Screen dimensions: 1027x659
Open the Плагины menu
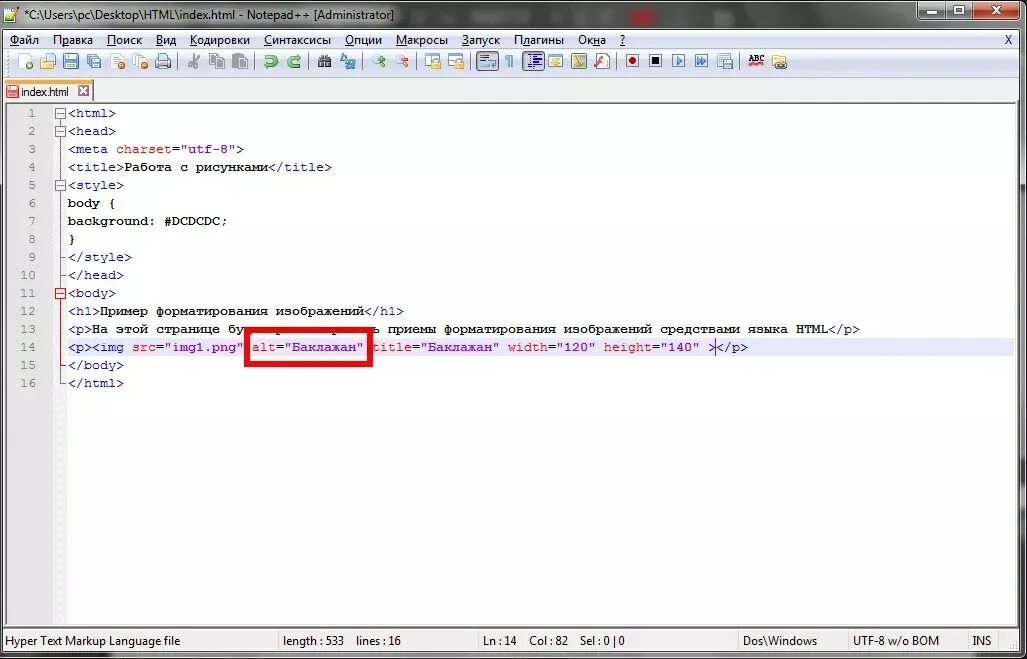click(x=539, y=40)
